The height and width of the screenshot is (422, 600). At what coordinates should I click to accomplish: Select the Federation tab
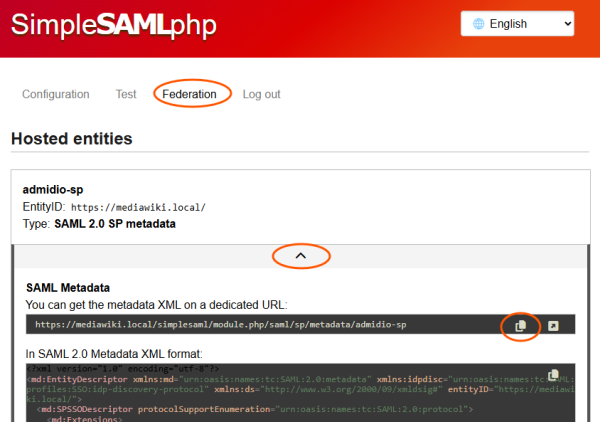189,94
